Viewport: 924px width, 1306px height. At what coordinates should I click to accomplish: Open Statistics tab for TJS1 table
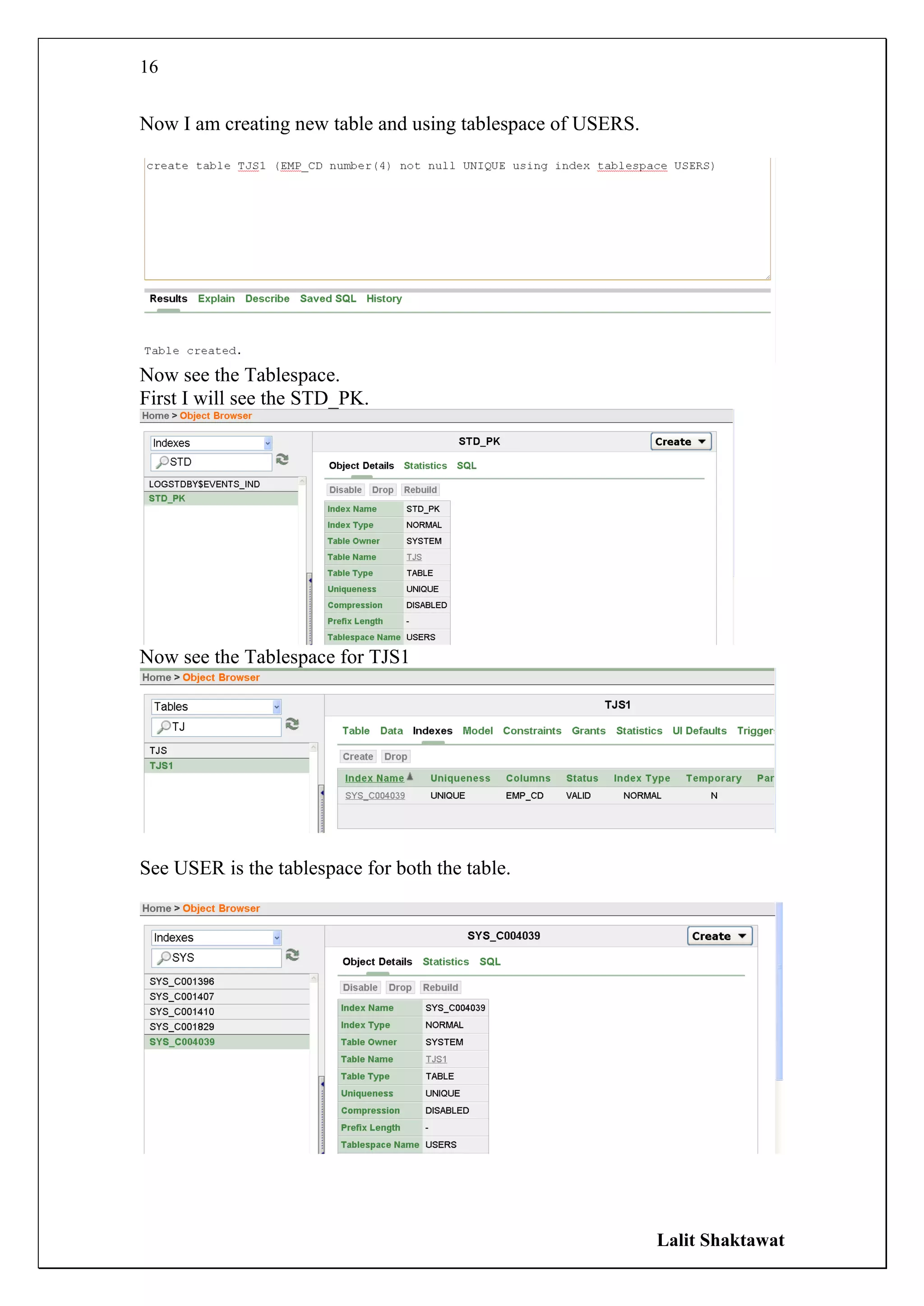click(639, 730)
